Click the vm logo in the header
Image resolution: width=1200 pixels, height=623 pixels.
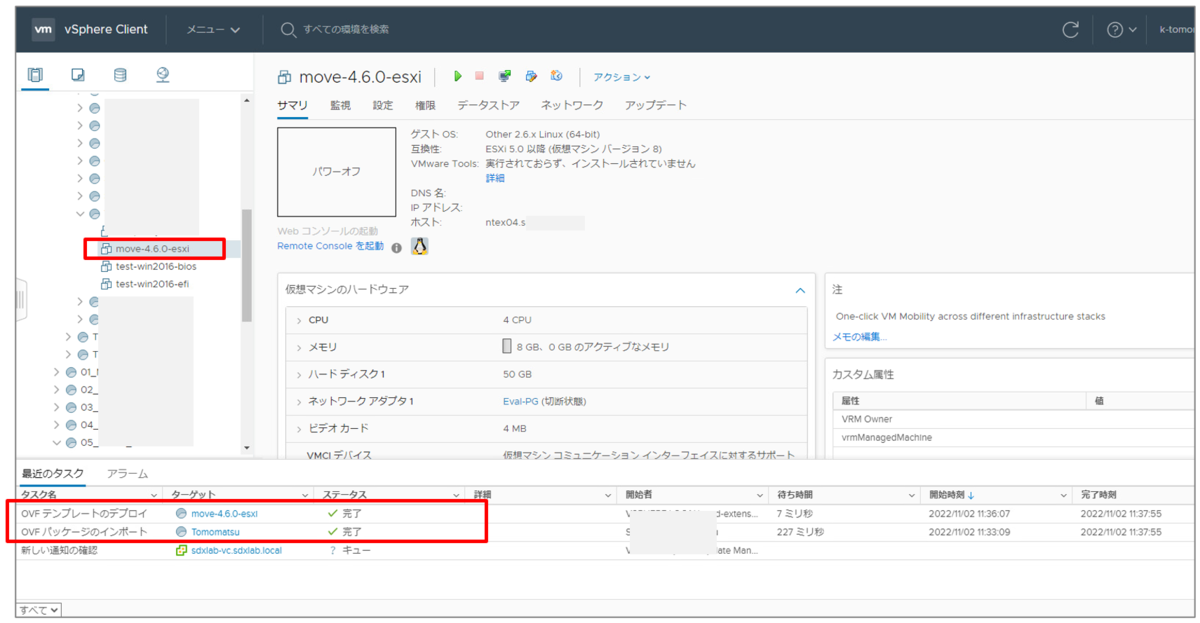point(43,29)
